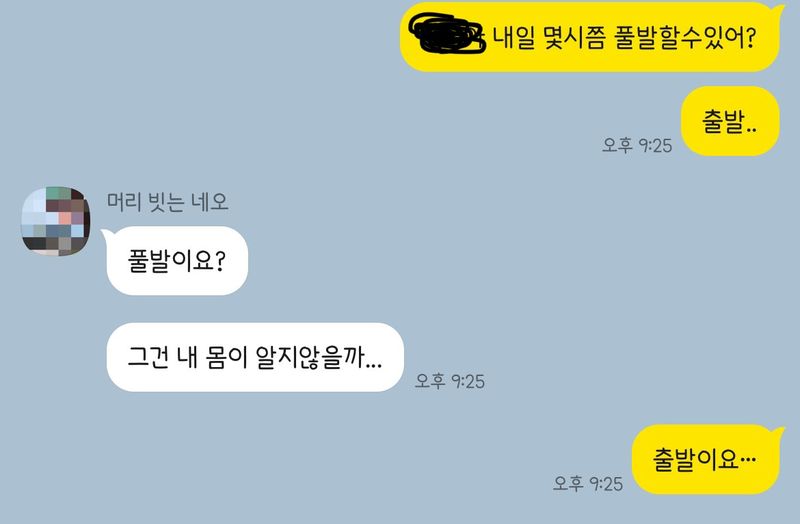
Task: Open the pixelated profile picture of the sender
Action: pos(56,221)
